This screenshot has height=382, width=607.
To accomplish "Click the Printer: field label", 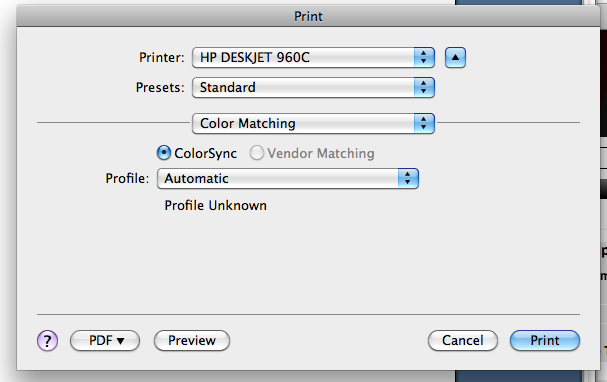I will click(162, 58).
